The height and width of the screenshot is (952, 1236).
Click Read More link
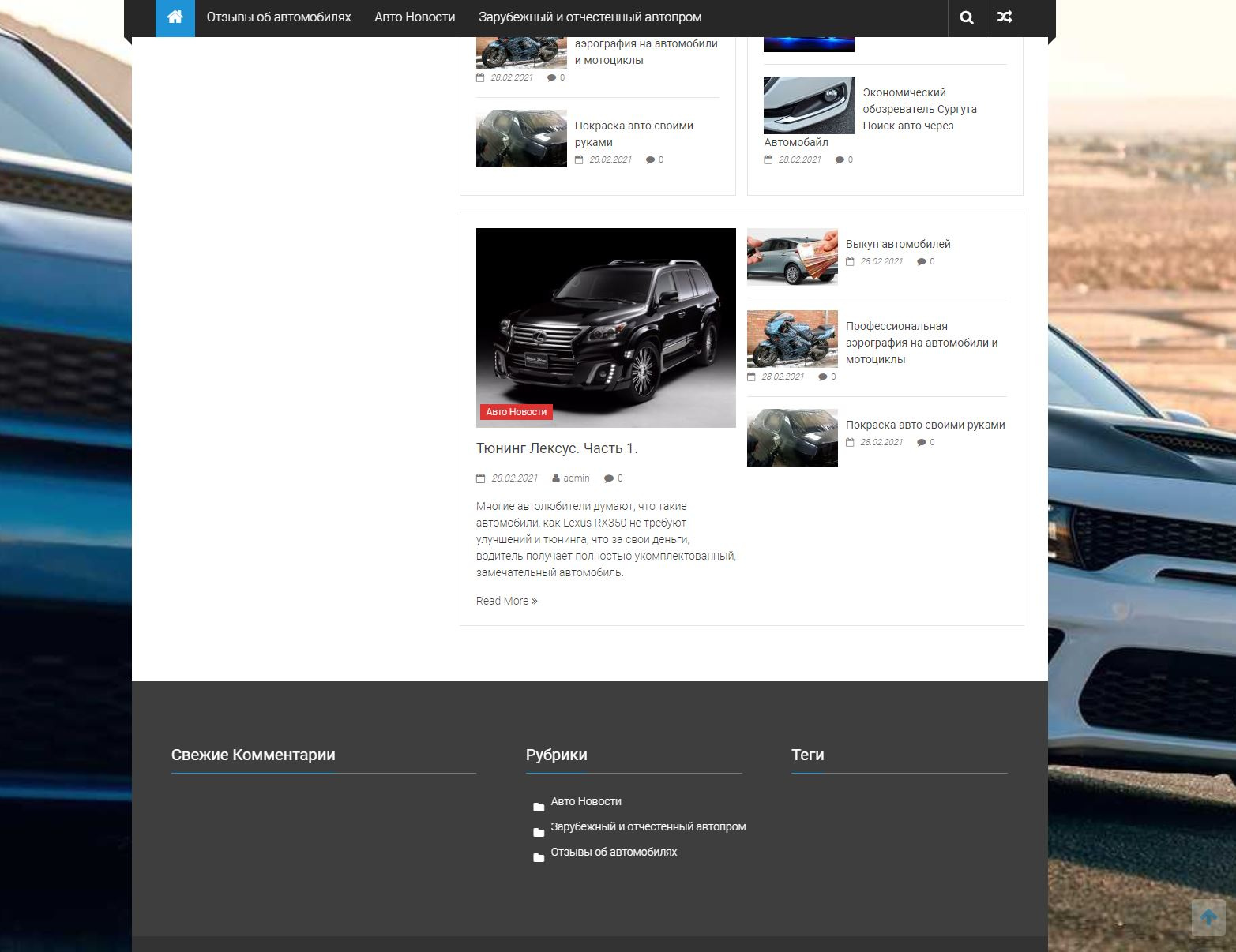click(x=506, y=601)
